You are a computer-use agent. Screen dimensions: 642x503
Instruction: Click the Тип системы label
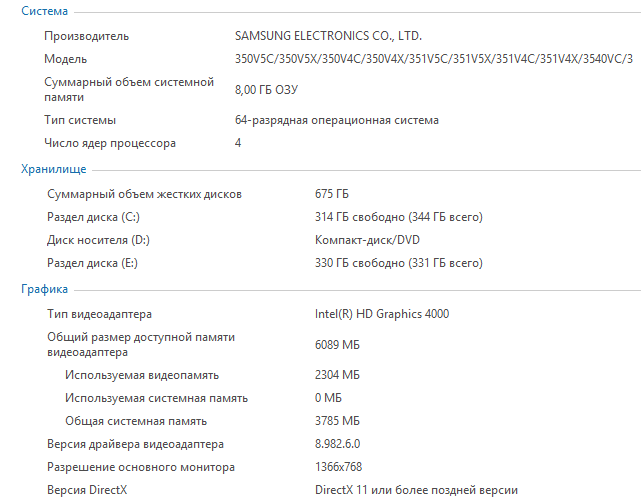click(79, 120)
